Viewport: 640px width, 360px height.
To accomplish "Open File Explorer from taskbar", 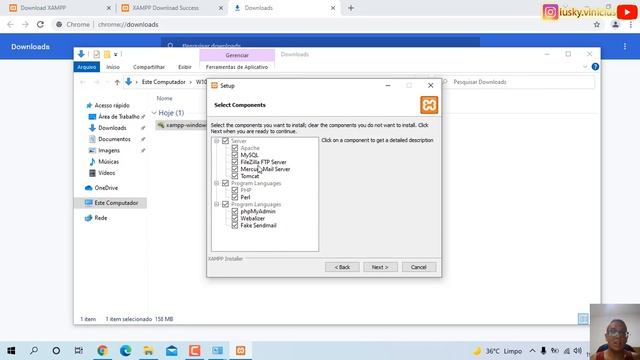I will 148,350.
